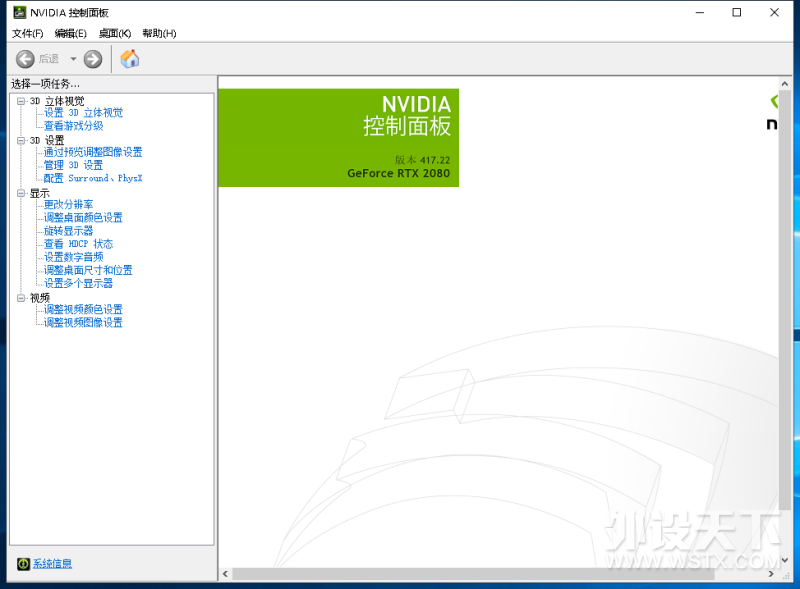Select 查看游戏分级 task

(73, 126)
